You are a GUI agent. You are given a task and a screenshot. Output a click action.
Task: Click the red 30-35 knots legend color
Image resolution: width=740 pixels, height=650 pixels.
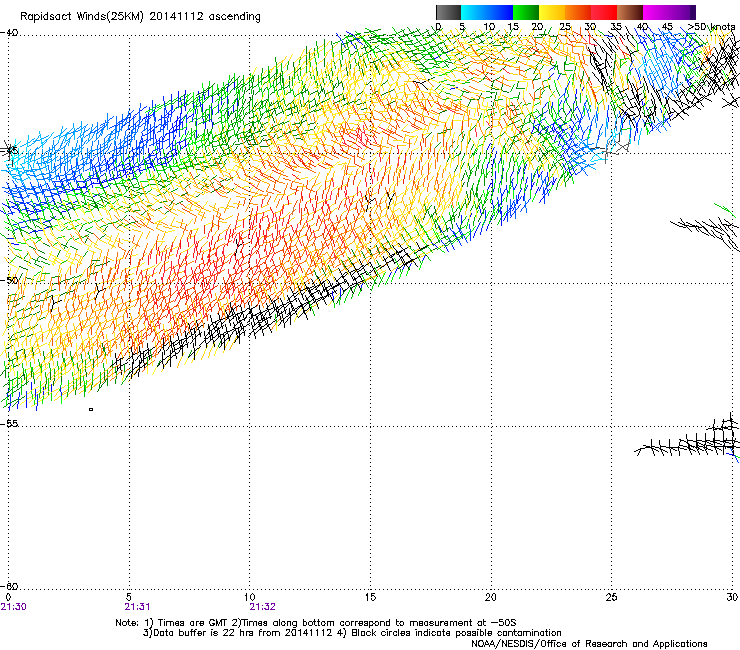[x=604, y=12]
